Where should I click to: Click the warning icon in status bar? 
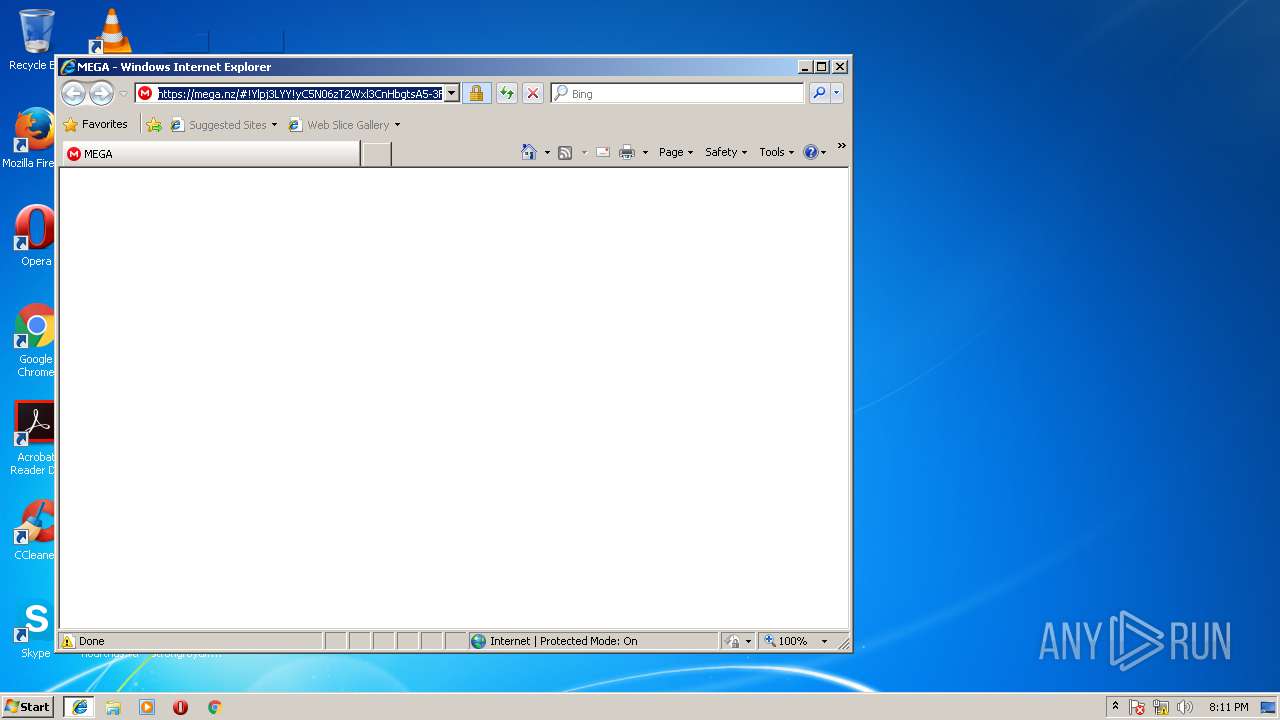tap(68, 641)
